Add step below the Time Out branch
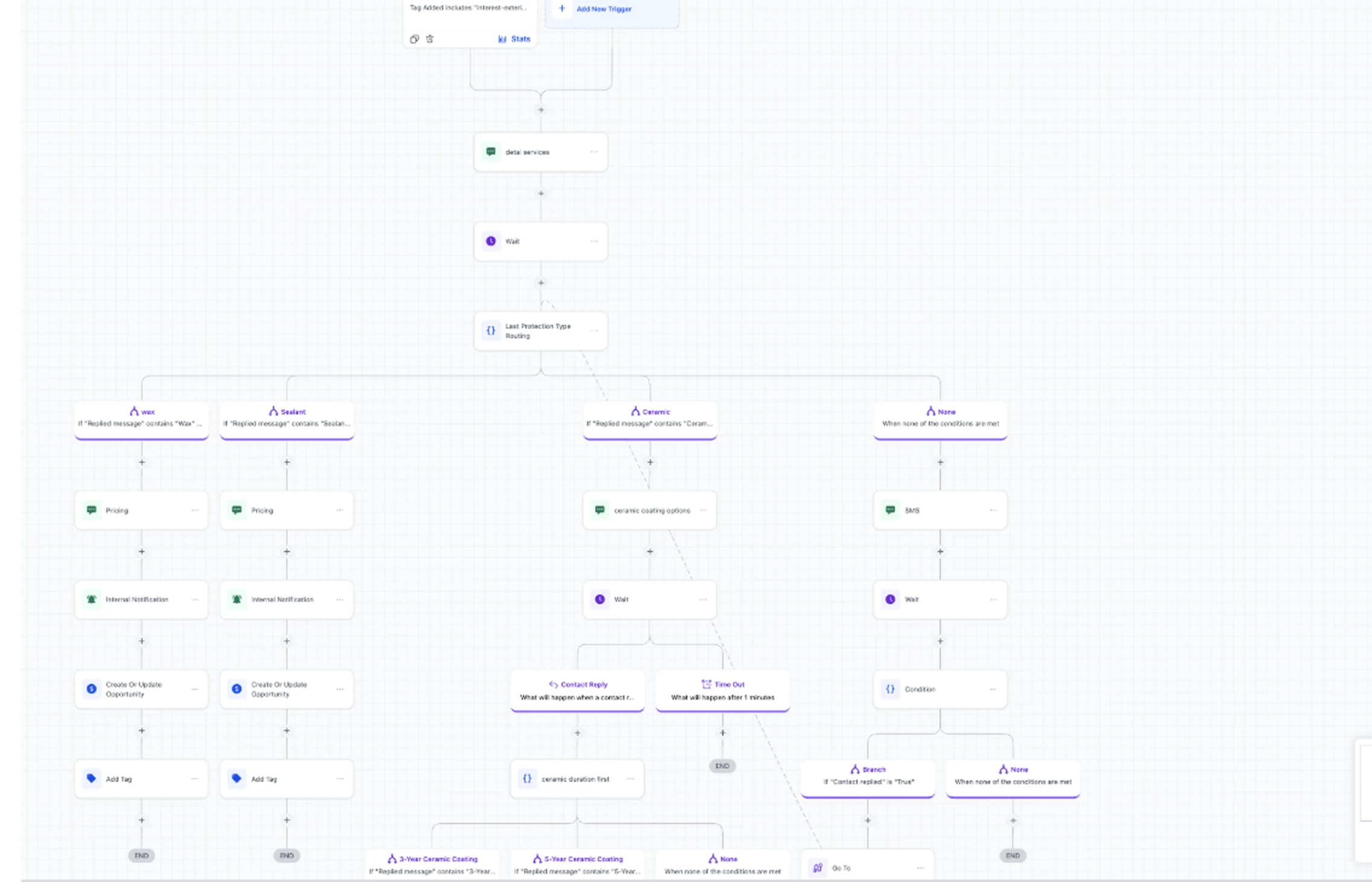The width and height of the screenshot is (1372, 882). pos(722,733)
